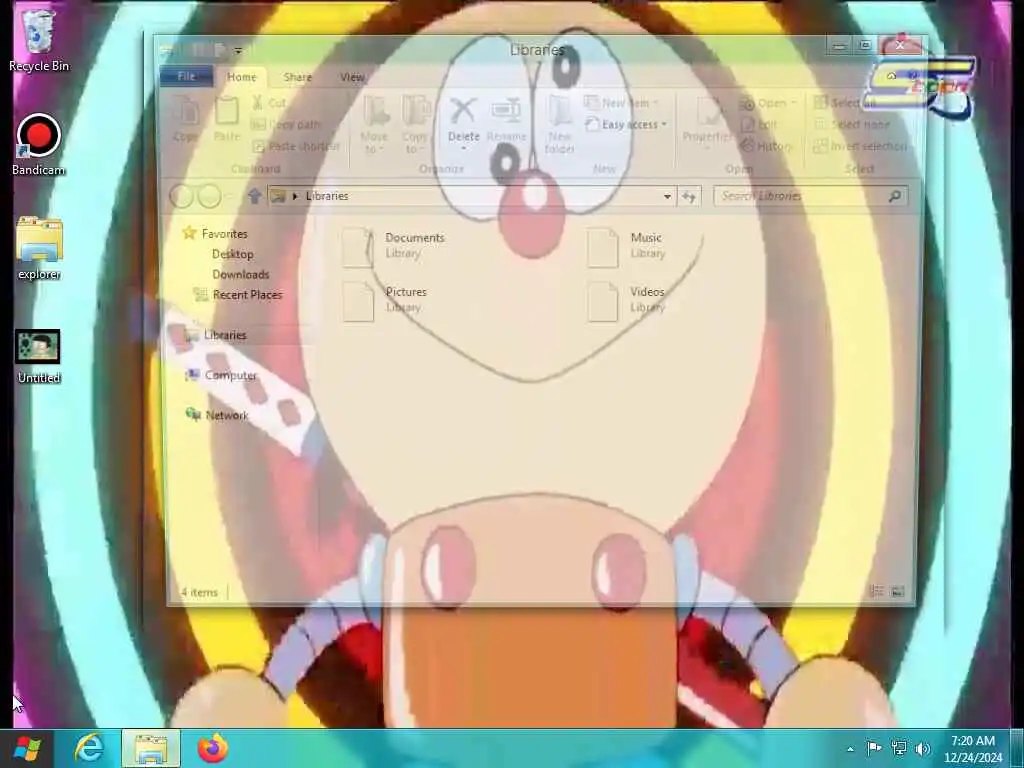The height and width of the screenshot is (768, 1024).
Task: Click the network tray icon
Action: [x=899, y=748]
